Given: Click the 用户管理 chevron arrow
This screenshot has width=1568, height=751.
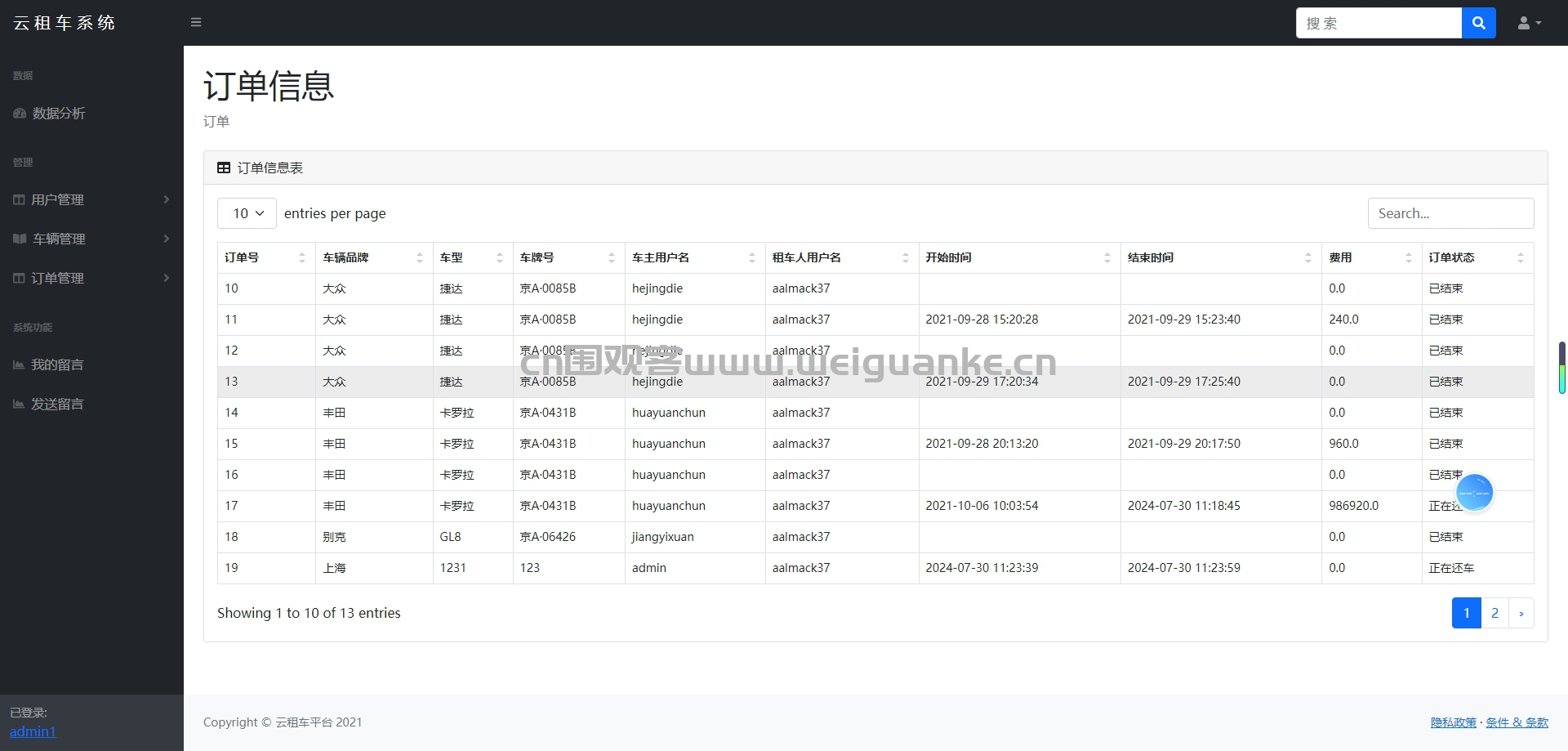Looking at the screenshot, I should click(167, 199).
